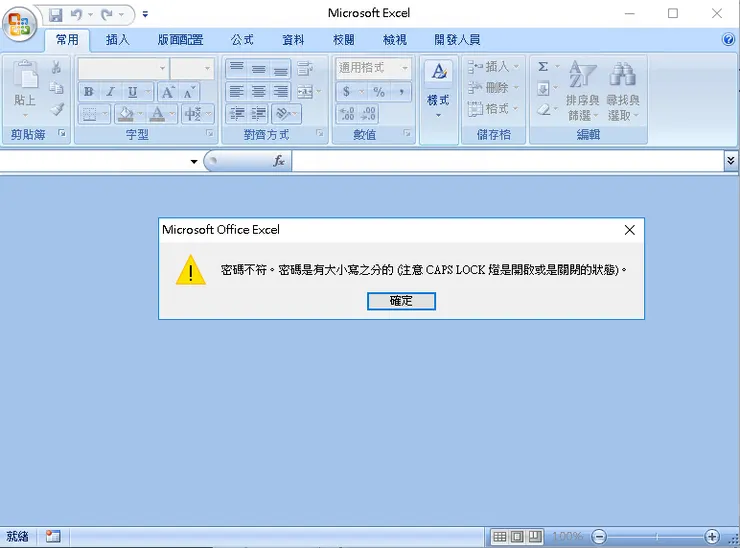740x548 pixels.
Task: Click the Save icon in quick access toolbar
Action: click(x=56, y=15)
